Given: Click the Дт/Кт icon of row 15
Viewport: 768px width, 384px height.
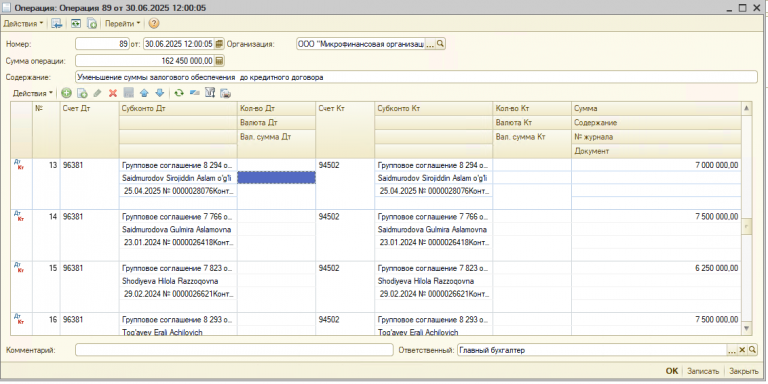Looking at the screenshot, I should [x=20, y=268].
